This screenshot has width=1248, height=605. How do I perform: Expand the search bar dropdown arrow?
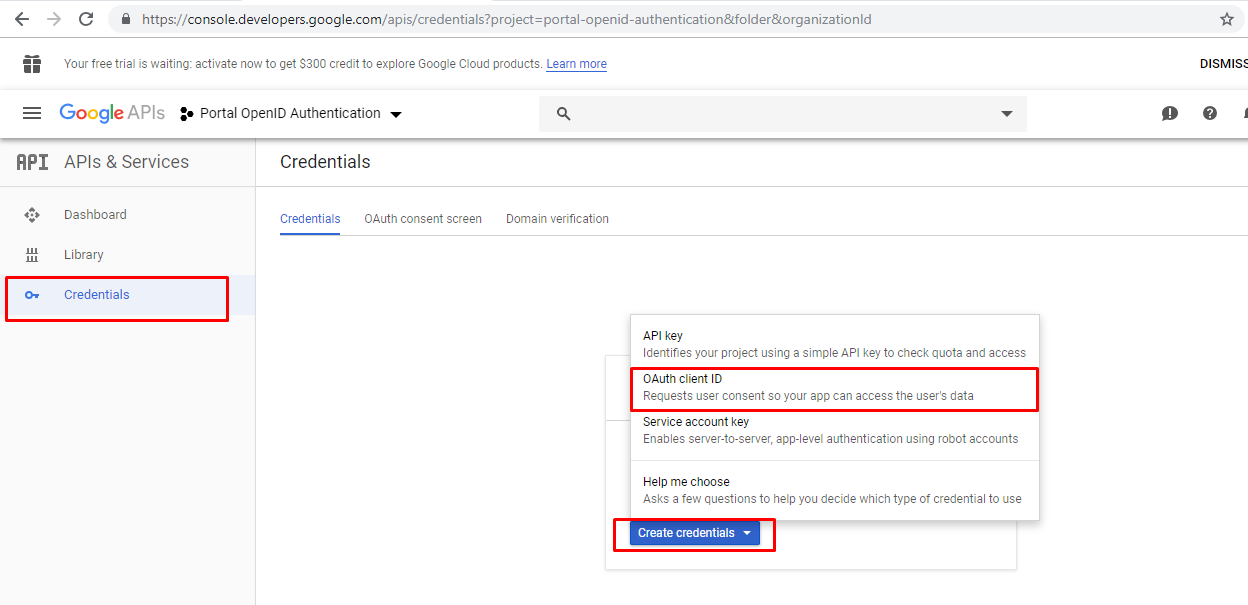[x=1007, y=114]
